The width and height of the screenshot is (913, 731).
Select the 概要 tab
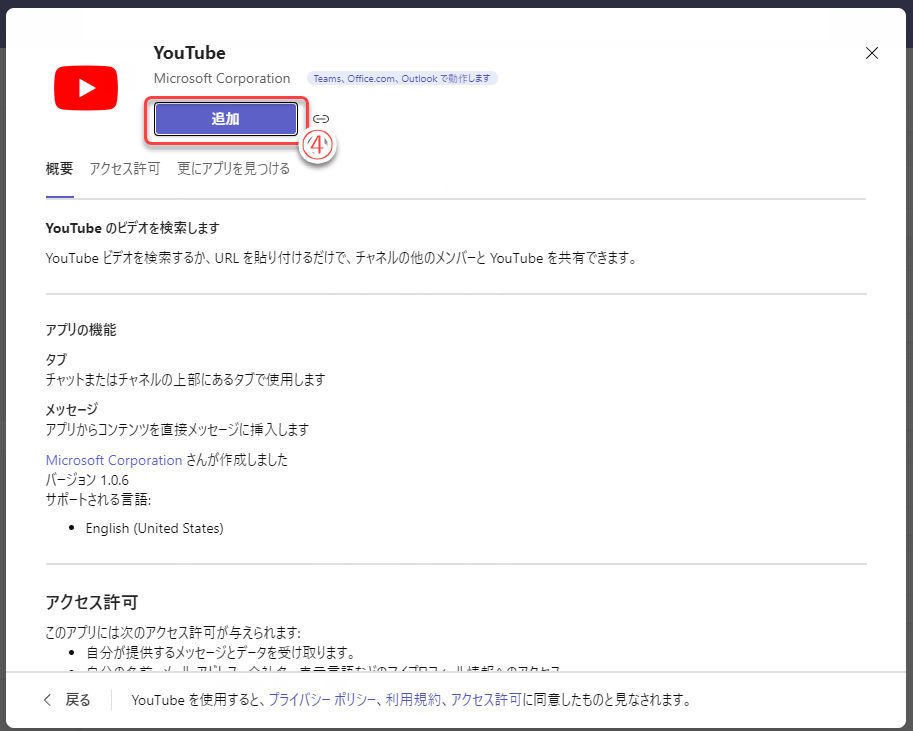(x=59, y=169)
